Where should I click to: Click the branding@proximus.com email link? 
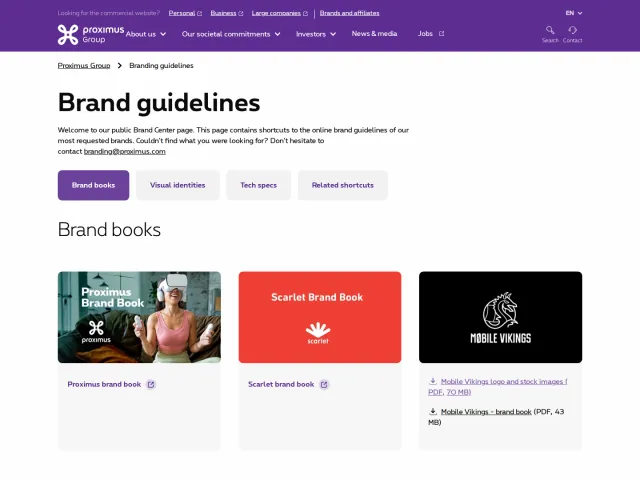tap(124, 151)
